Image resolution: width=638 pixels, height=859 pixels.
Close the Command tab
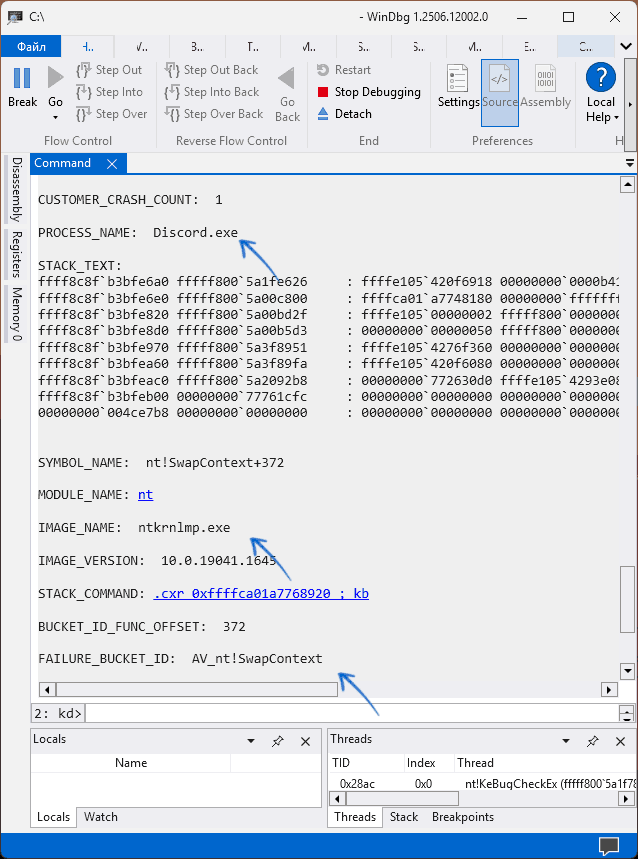112,164
